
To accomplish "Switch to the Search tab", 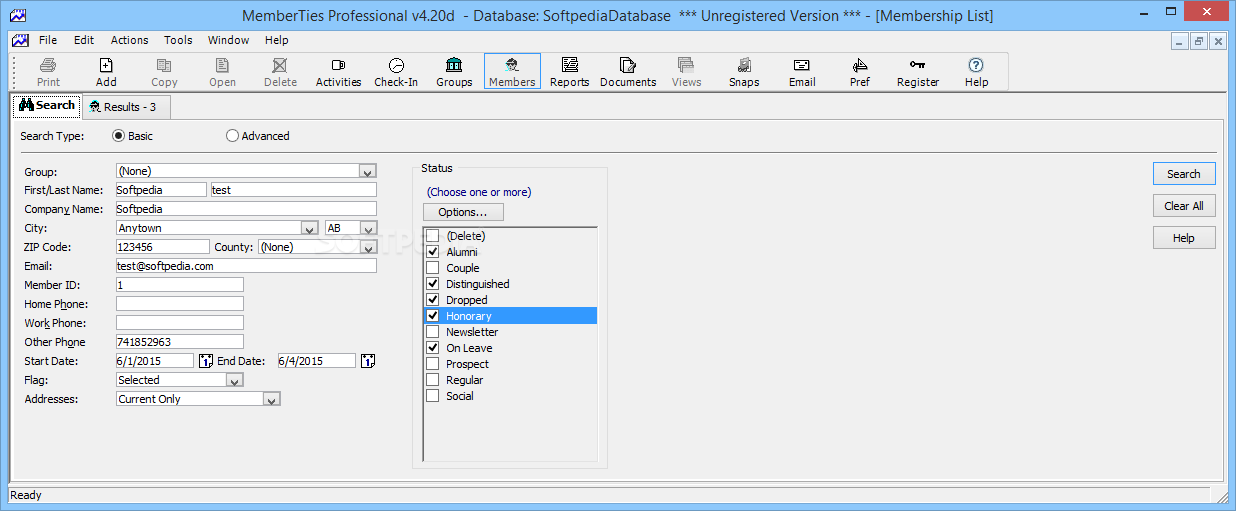I will (47, 105).
